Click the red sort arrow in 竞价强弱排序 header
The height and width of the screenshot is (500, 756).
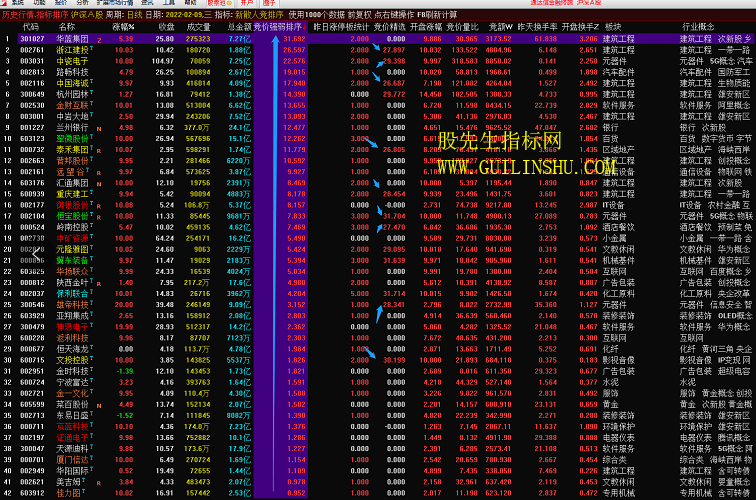coord(303,27)
